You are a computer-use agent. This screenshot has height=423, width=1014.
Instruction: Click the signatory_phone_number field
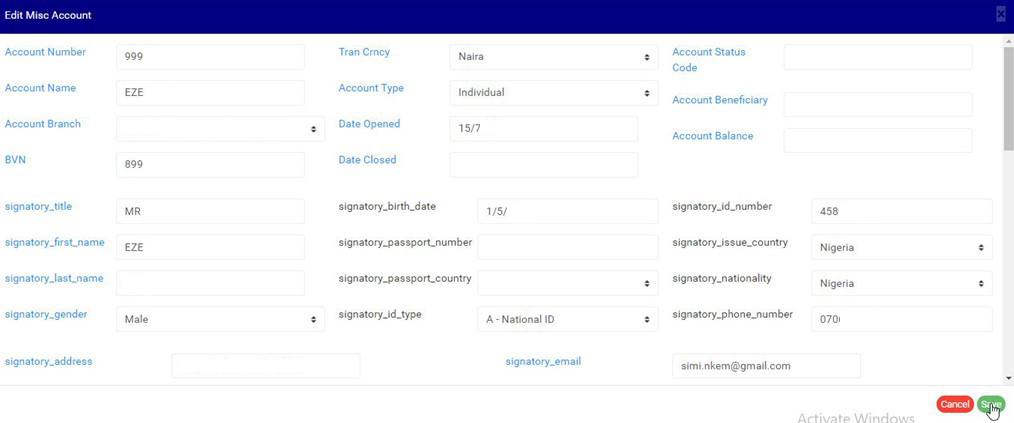[901, 319]
